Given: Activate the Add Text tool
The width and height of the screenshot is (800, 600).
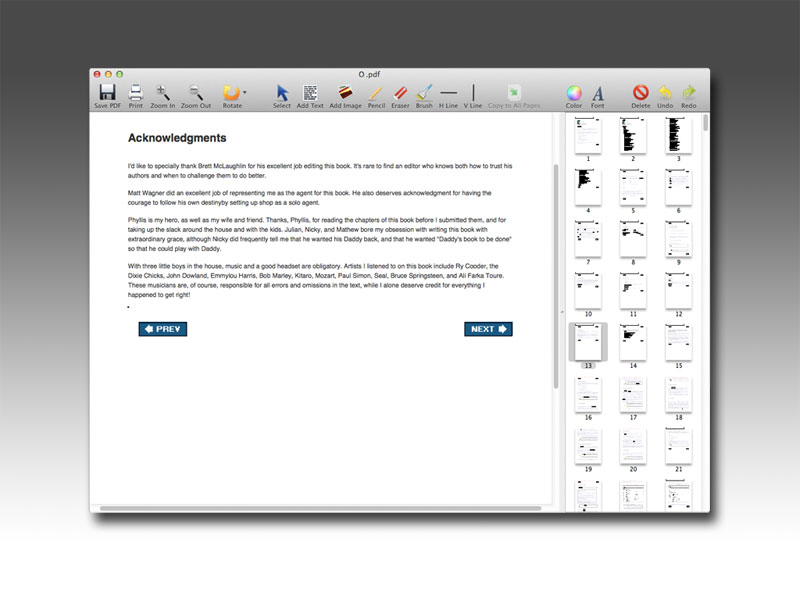Looking at the screenshot, I should point(312,92).
